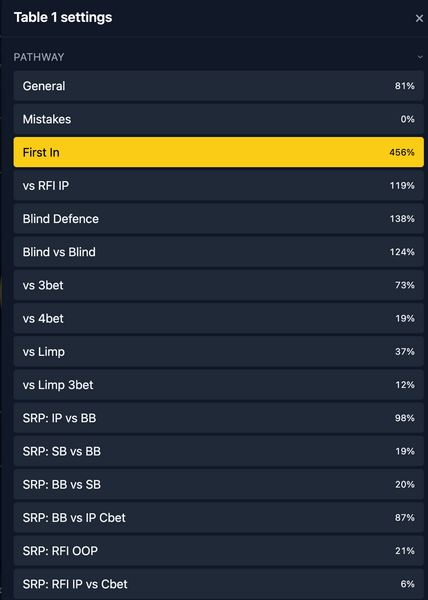Viewport: 428px width, 600px height.
Task: Select Blind vs Blind pathway
Action: point(218,252)
